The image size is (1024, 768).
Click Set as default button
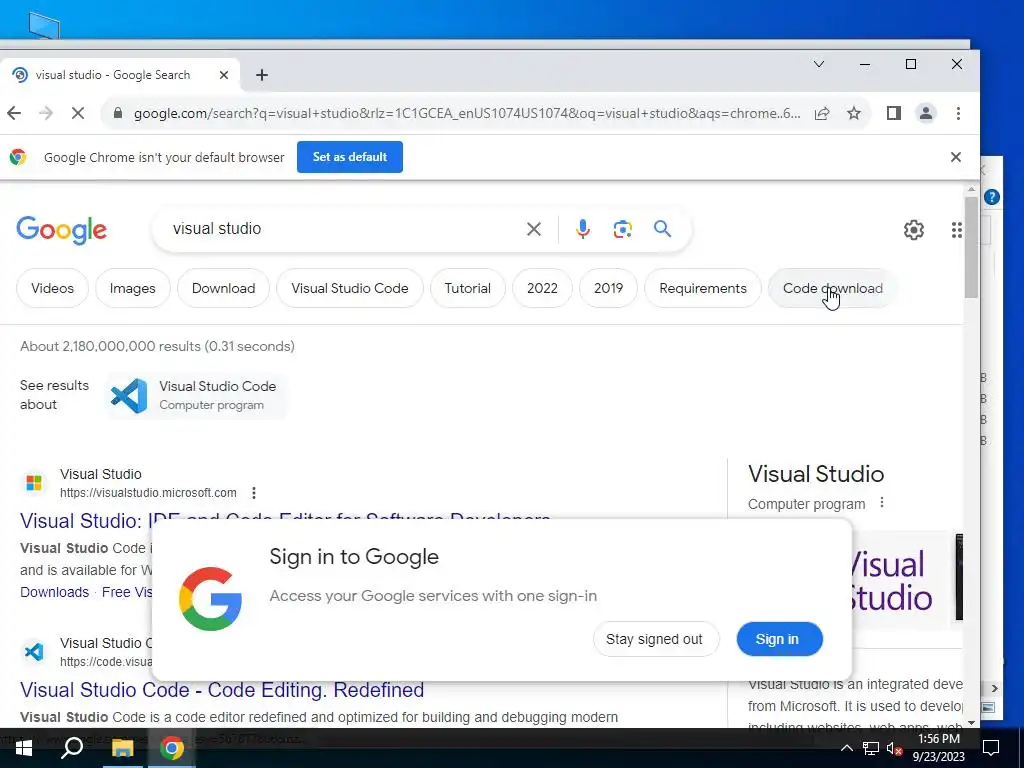[349, 157]
